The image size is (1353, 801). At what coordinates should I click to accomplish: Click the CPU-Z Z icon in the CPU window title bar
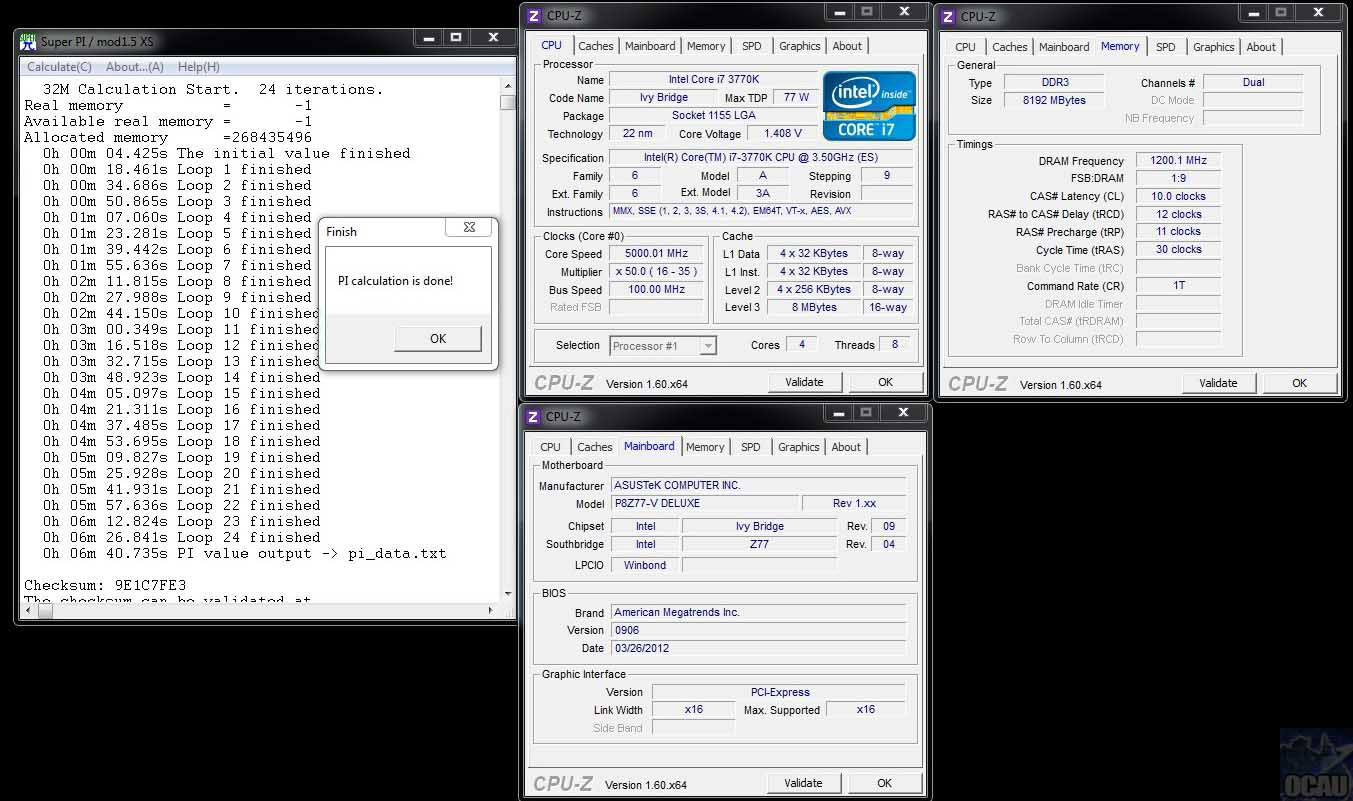(x=533, y=16)
